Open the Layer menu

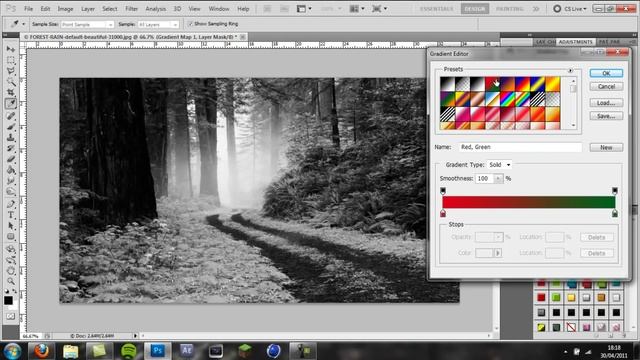[x=88, y=9]
